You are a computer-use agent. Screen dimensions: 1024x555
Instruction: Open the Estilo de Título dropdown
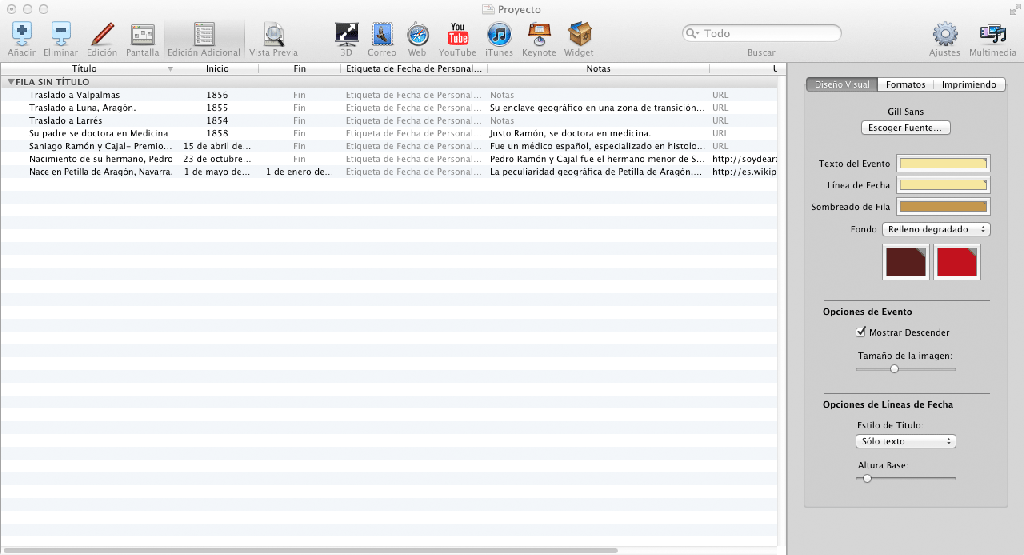tap(905, 441)
